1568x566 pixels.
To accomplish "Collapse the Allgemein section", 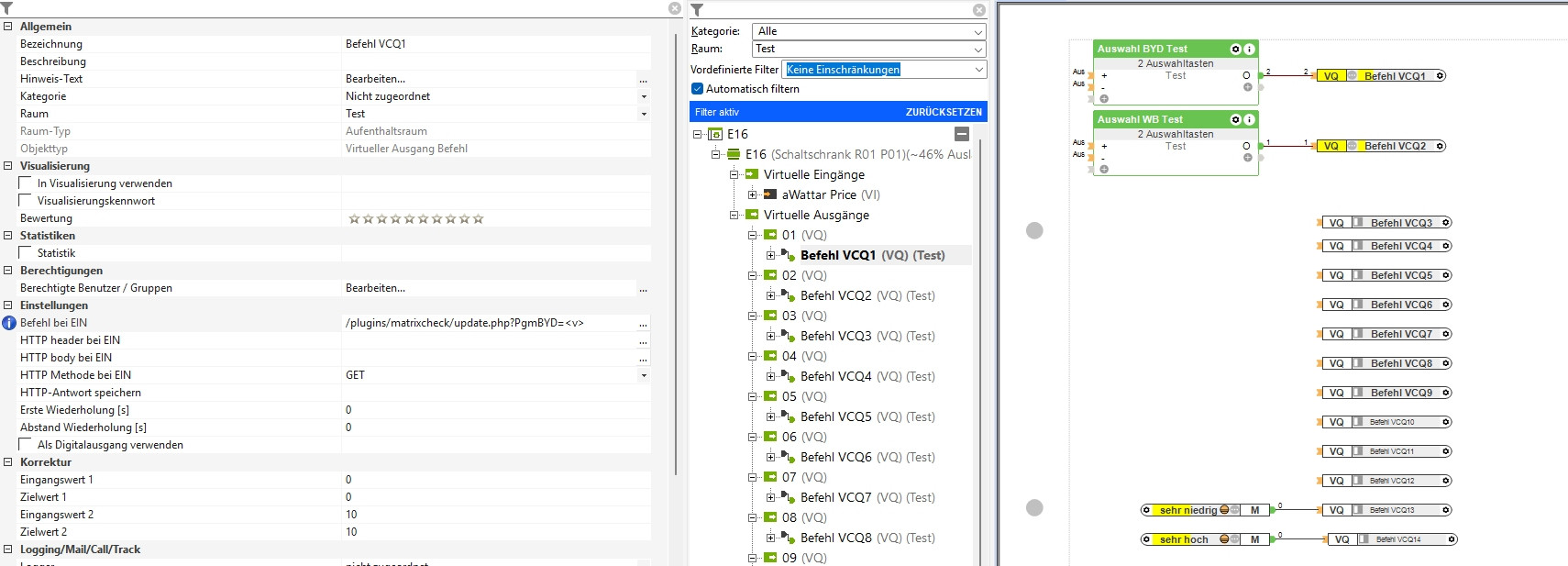I will (7, 27).
